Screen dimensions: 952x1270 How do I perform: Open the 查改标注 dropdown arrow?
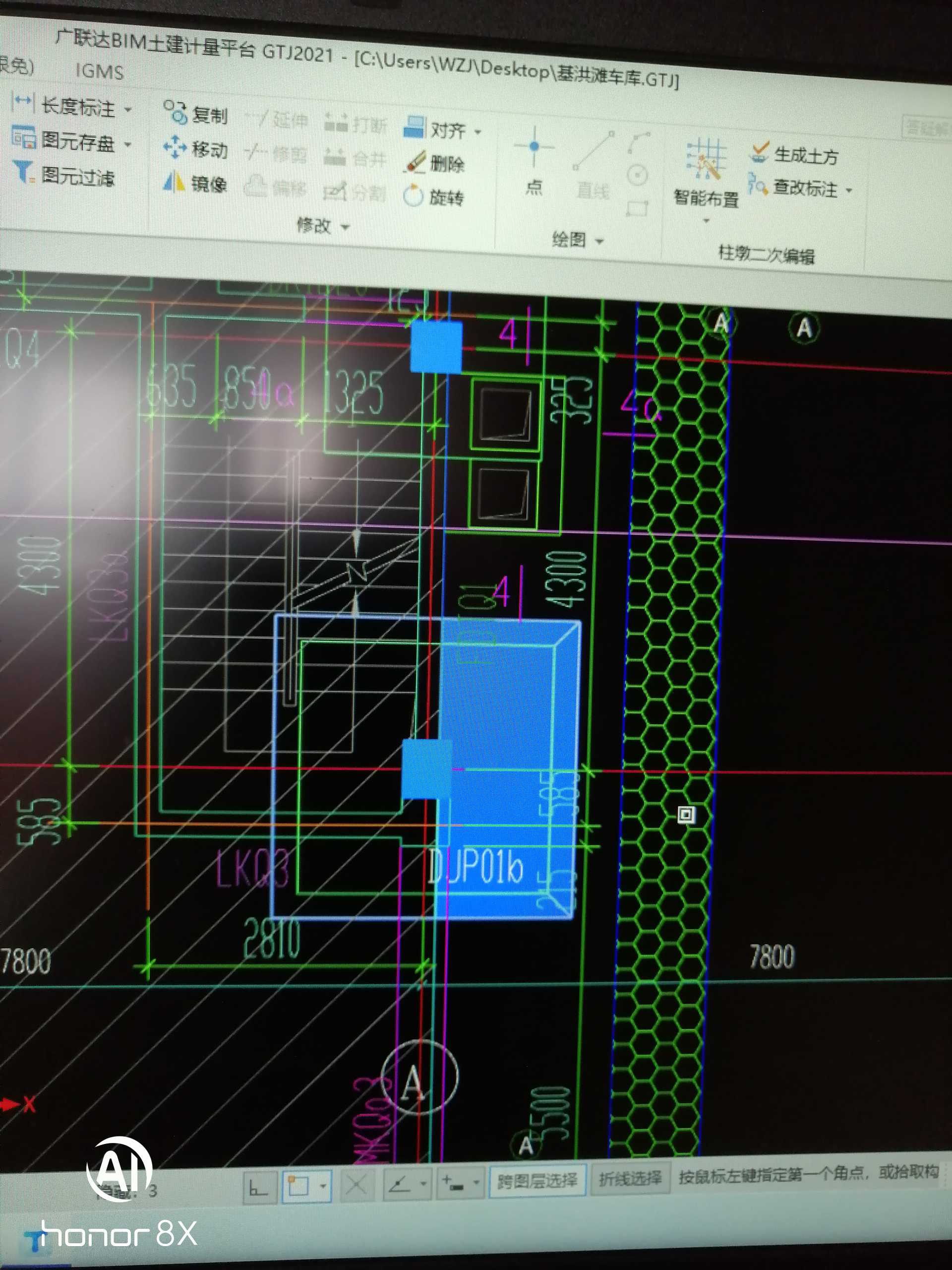(849, 190)
